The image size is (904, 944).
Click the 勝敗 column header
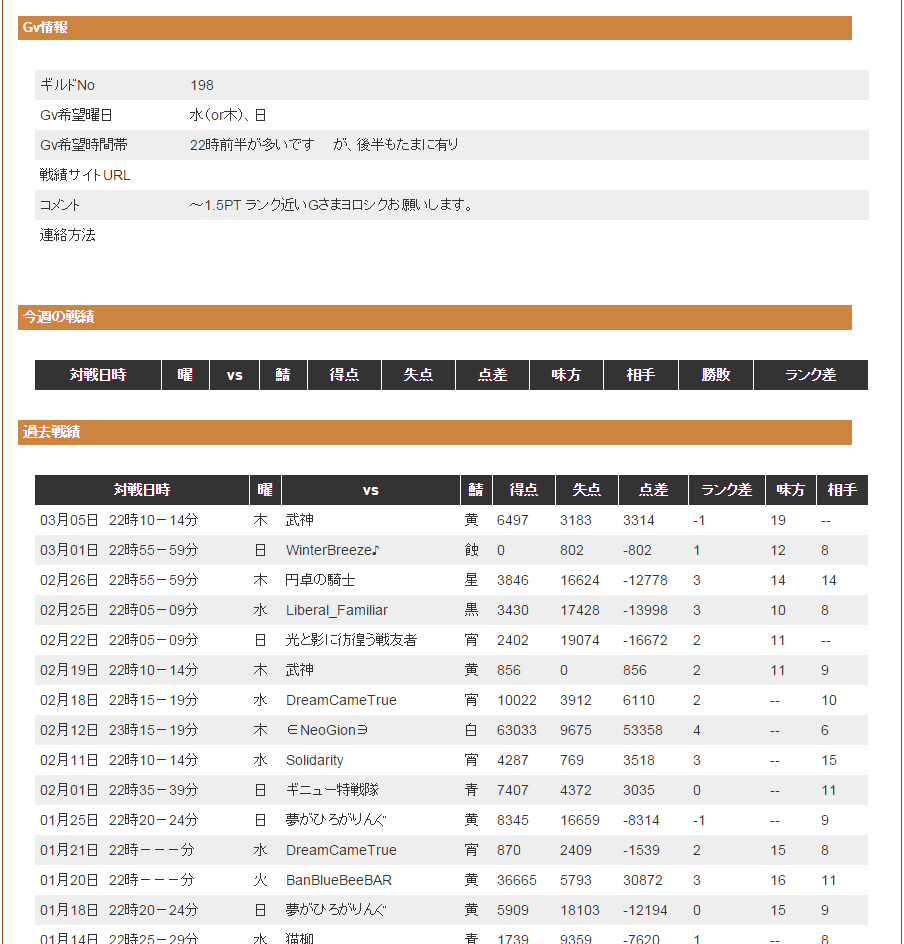tap(715, 375)
